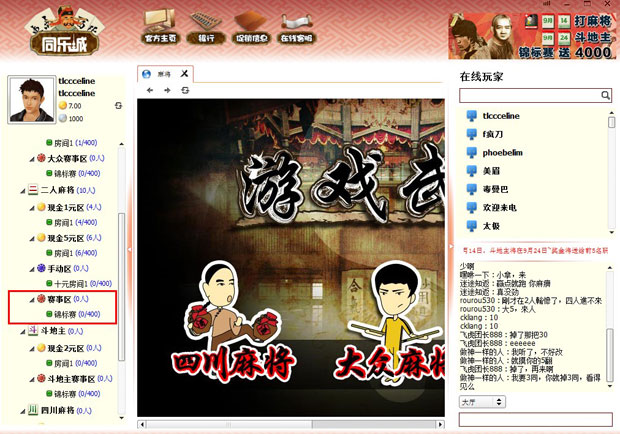The width and height of the screenshot is (620, 434).
Task: Open the 在线客服 online support scroll icon
Action: 297,27
